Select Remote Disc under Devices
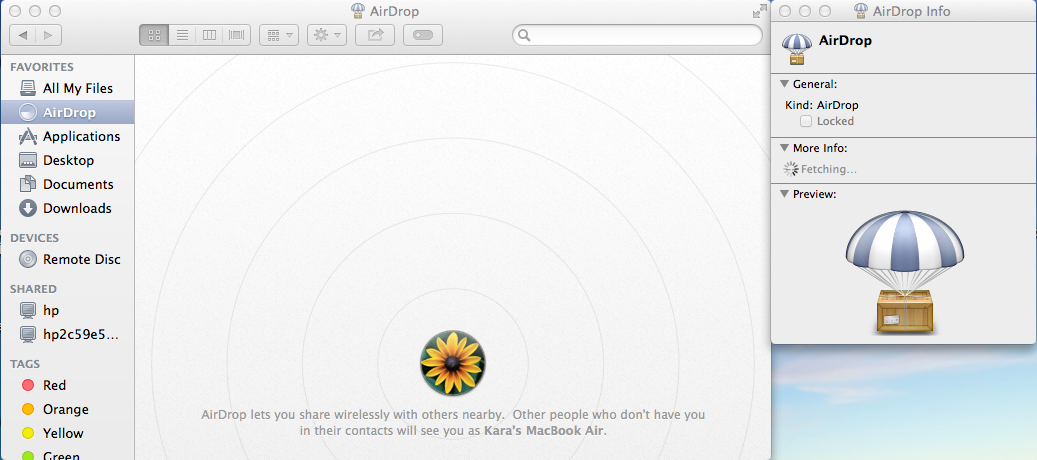 (x=67, y=259)
